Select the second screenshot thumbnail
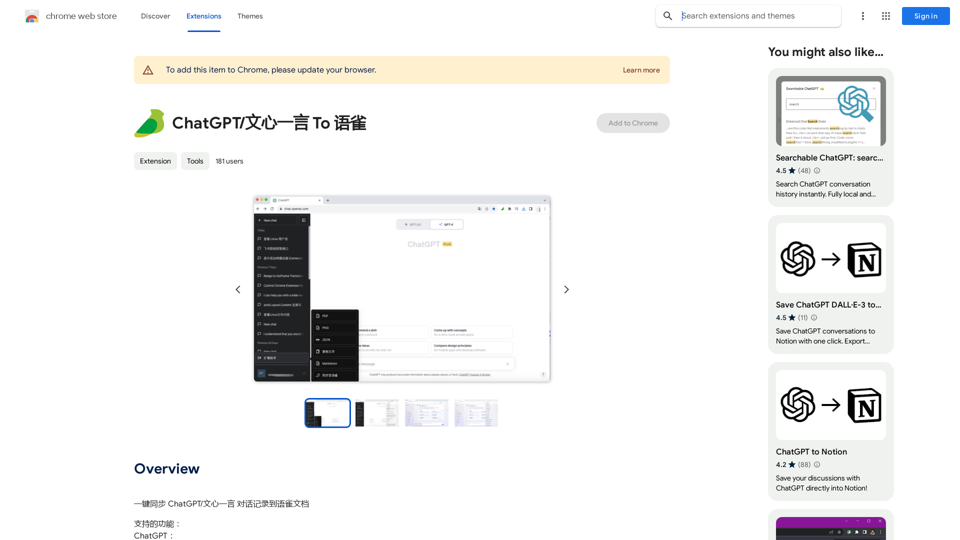960x540 pixels. (377, 413)
